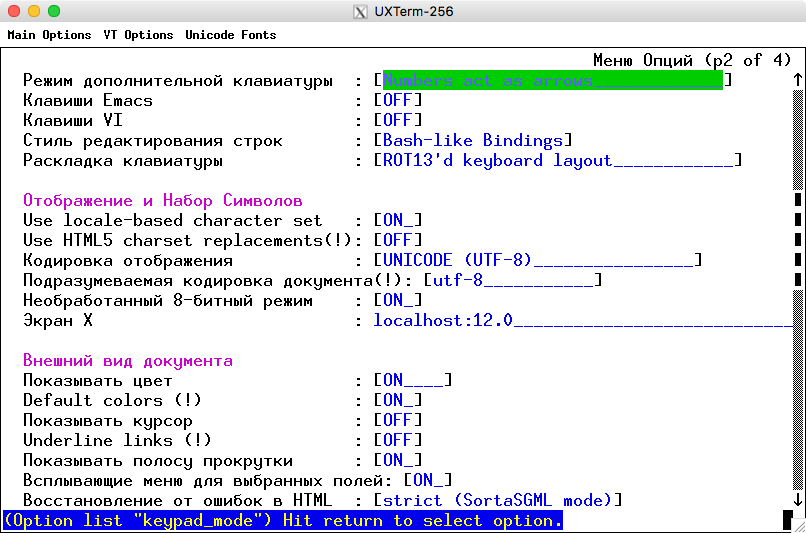Screen dimensions: 806x533
Task: Open the highlighted "Numbers act as arrows" list
Action: coord(552,80)
